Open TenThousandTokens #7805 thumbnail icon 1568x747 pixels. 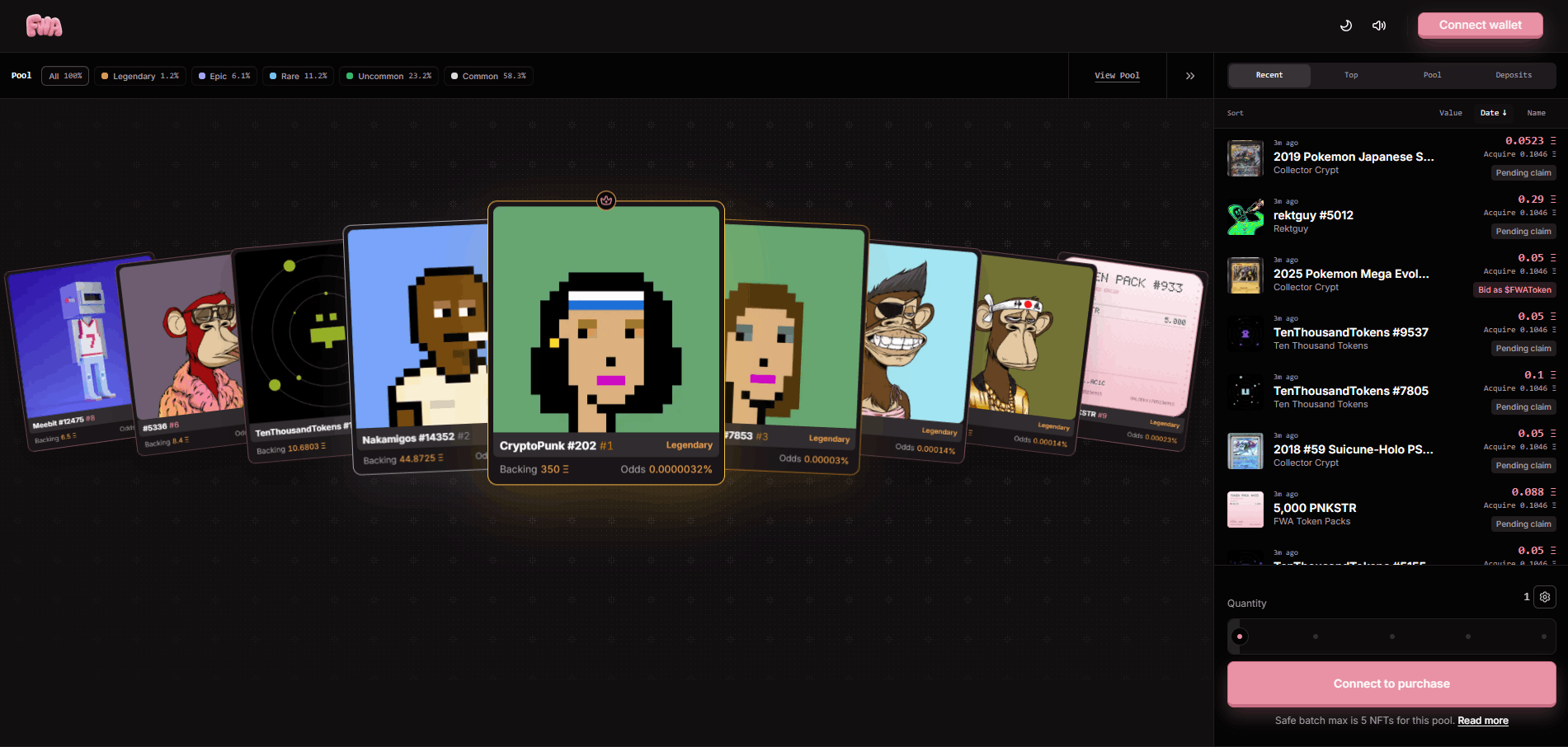click(1245, 392)
